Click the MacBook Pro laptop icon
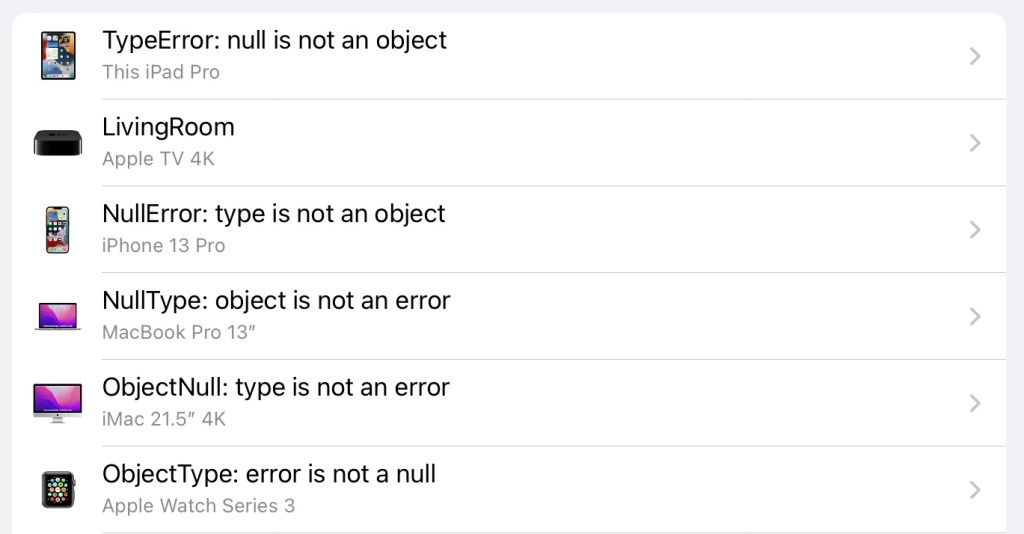The height and width of the screenshot is (534, 1024). [58, 317]
